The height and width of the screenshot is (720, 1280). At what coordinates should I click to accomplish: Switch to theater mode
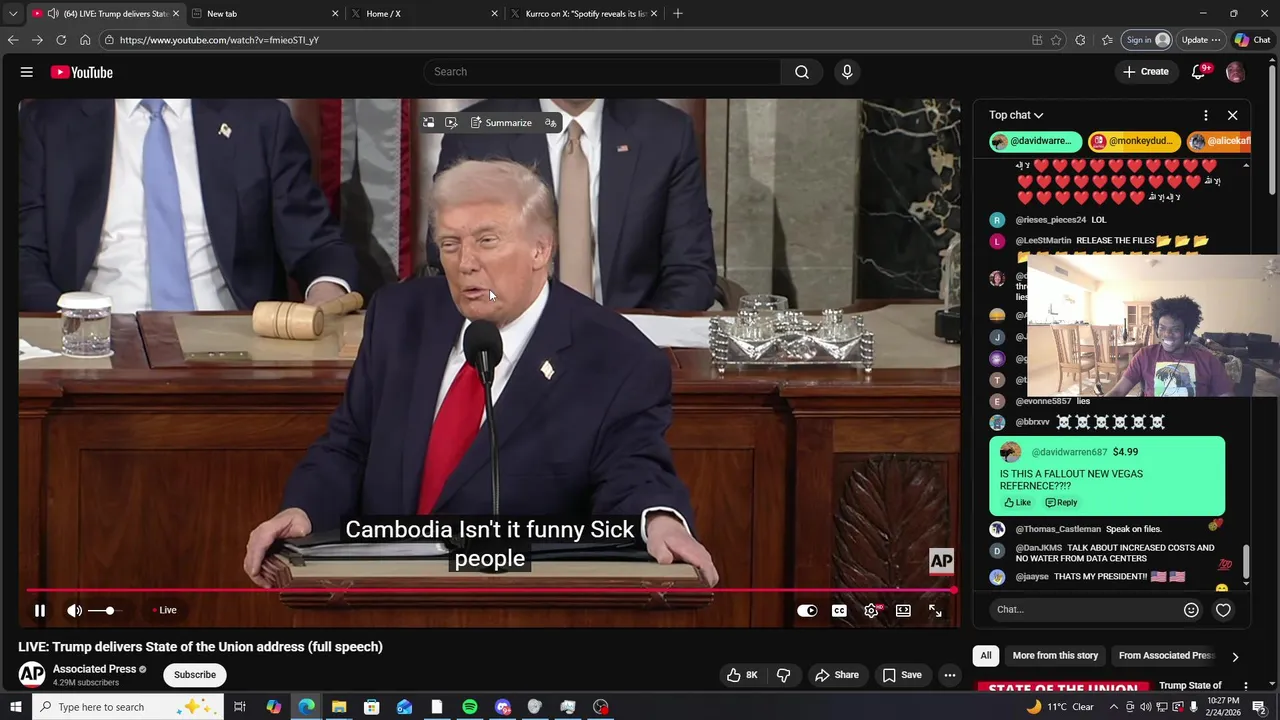pos(903,610)
